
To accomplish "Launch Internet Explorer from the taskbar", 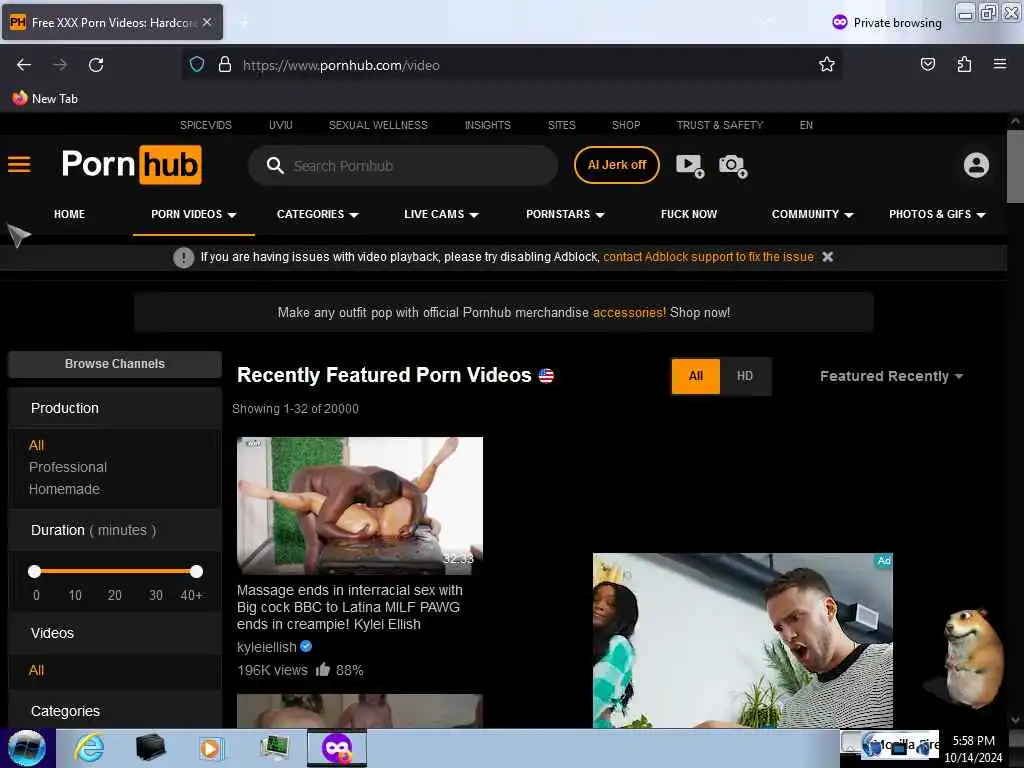I will [x=89, y=748].
